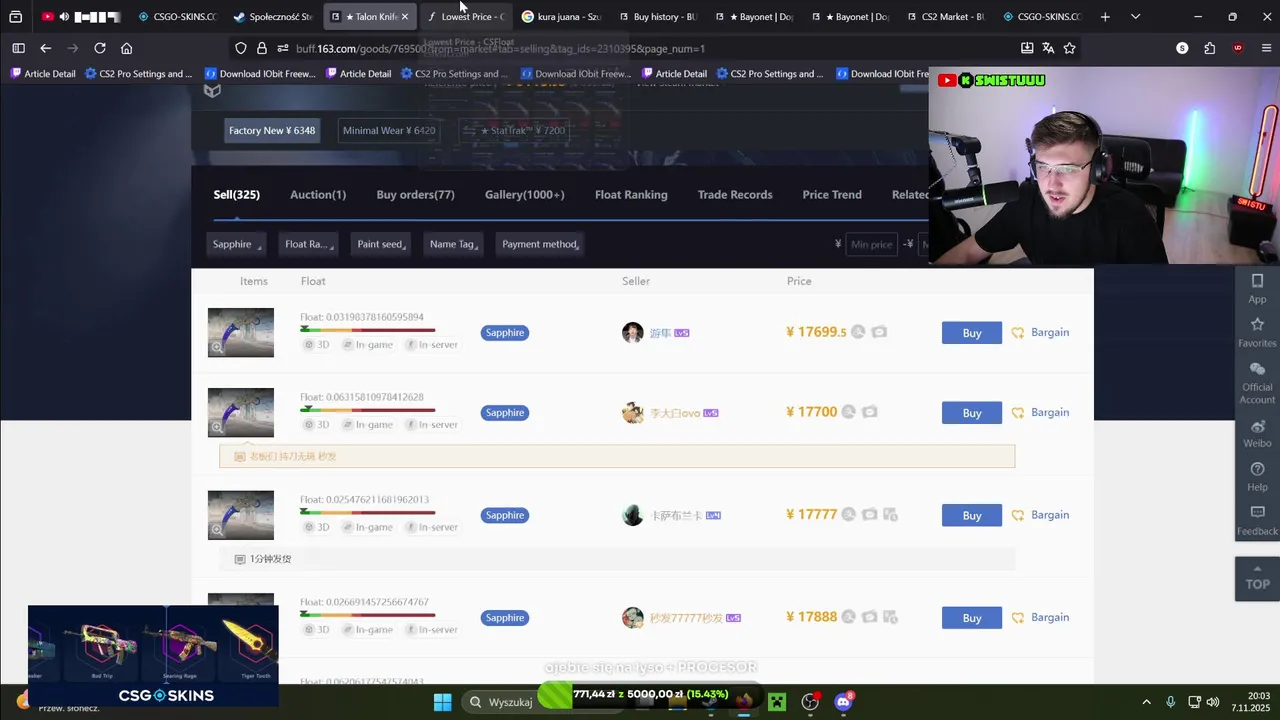Switch to the Buy history browser tab
The image size is (1280, 720).
pyautogui.click(x=658, y=17)
